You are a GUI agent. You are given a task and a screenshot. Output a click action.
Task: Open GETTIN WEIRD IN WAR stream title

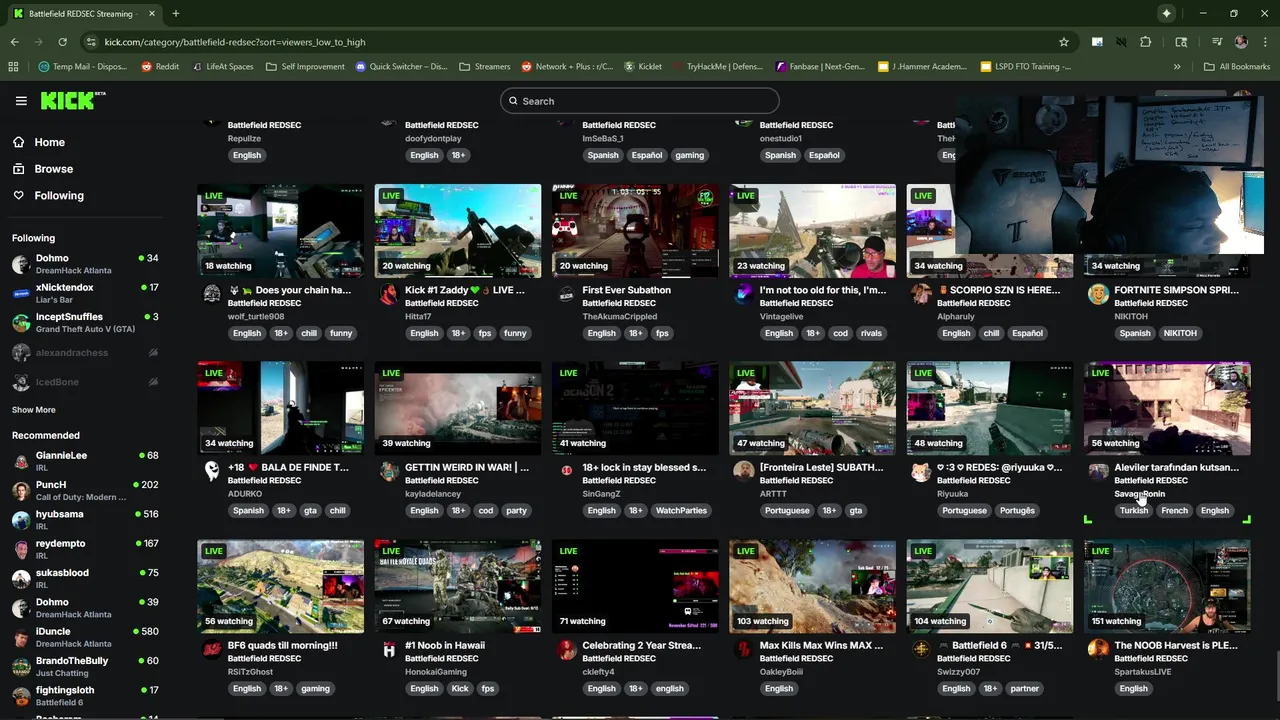tap(467, 467)
